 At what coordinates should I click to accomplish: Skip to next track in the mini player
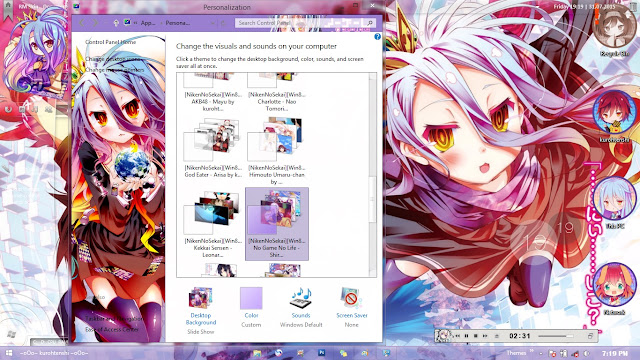click(485, 336)
